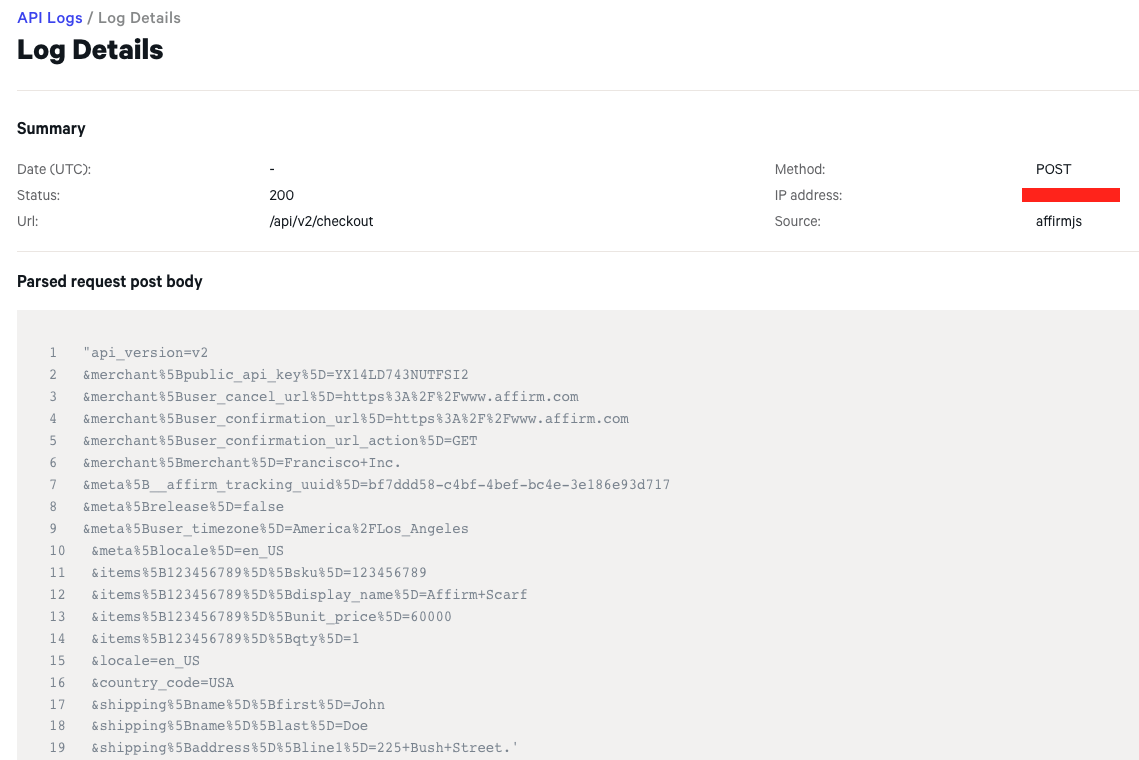Screen dimensions: 1139x760
Task: Click the Url value /api/v2/checkout
Action: pyautogui.click(x=321, y=221)
